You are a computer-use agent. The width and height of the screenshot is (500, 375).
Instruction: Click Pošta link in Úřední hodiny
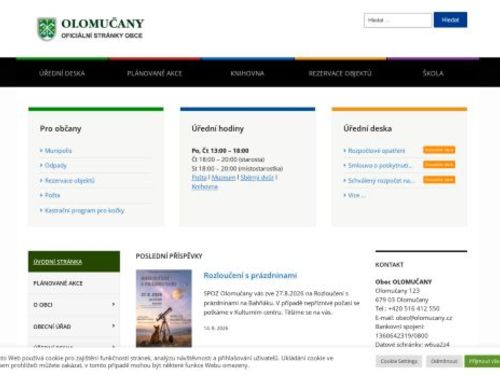click(199, 178)
